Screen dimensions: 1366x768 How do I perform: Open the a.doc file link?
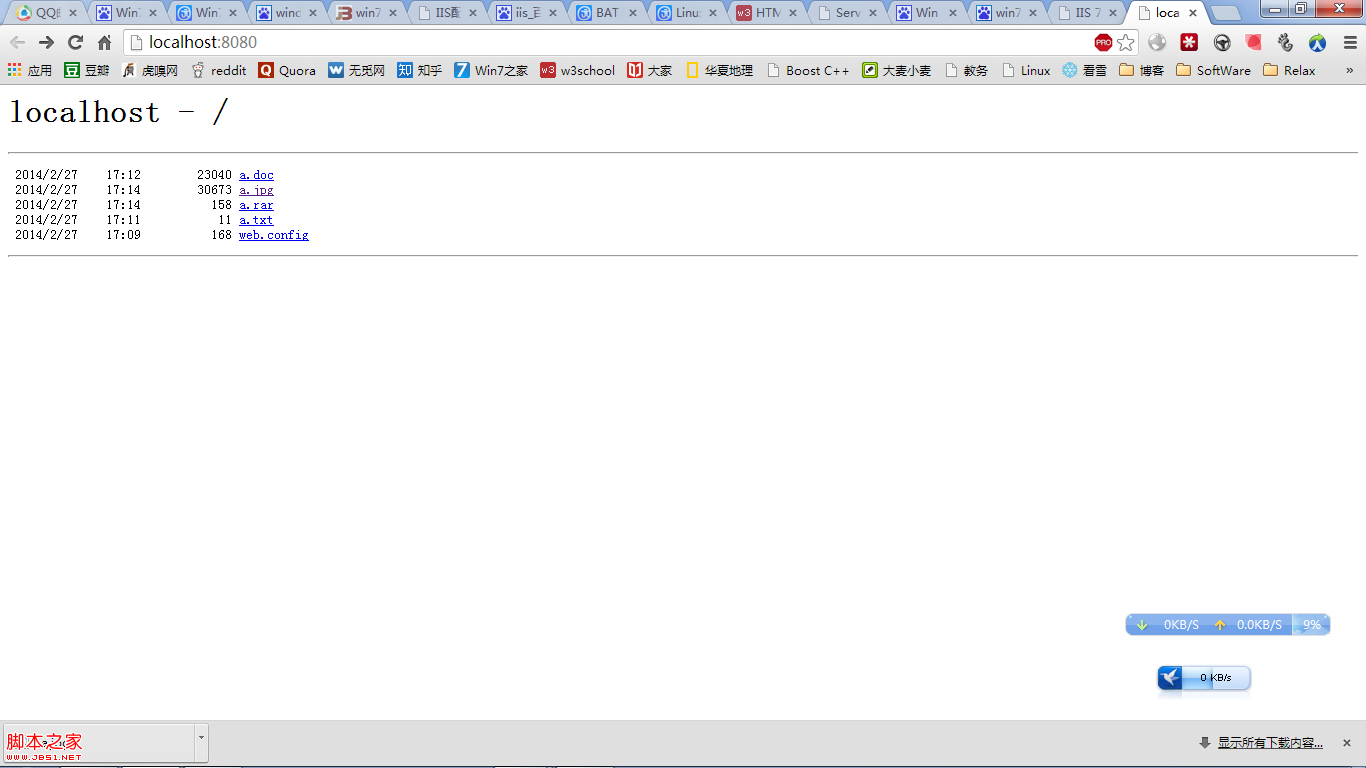click(256, 175)
